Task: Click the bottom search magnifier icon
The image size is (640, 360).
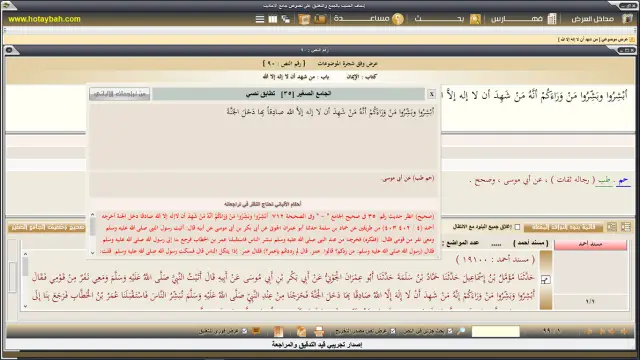Action: (x=461, y=331)
